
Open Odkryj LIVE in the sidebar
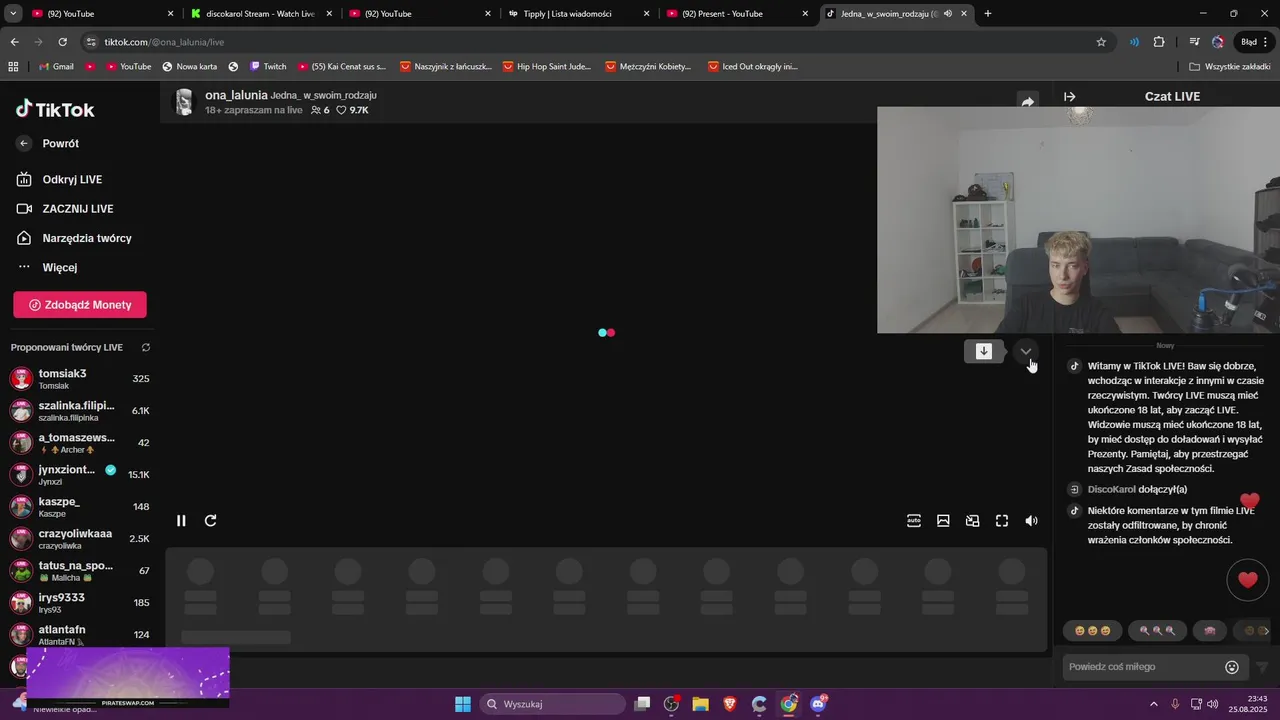tap(60, 180)
